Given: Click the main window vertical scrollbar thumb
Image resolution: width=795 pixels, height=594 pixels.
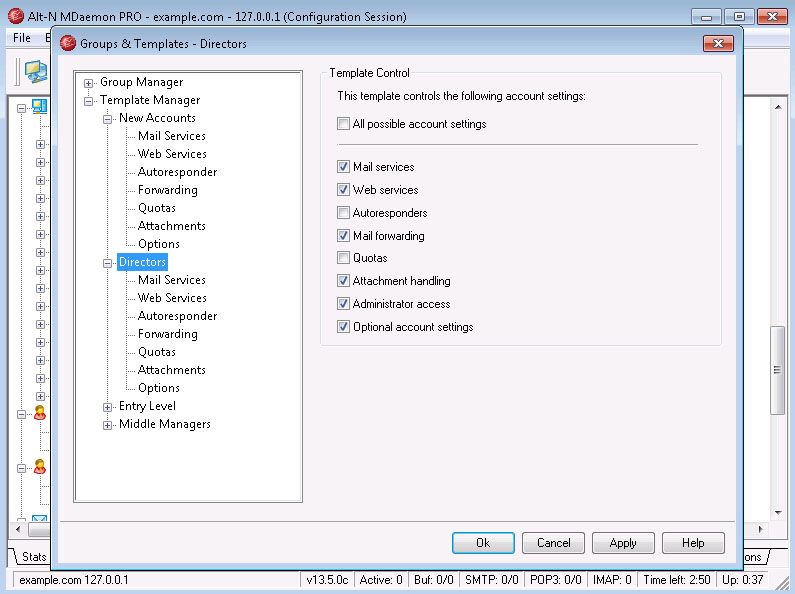Looking at the screenshot, I should pos(777,370).
